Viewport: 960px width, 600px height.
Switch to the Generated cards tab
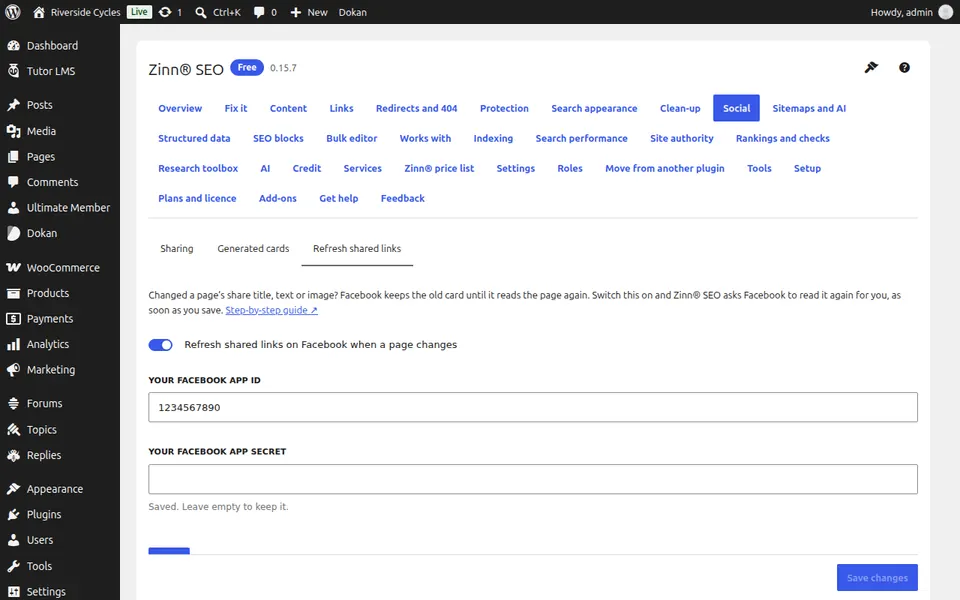[253, 249]
